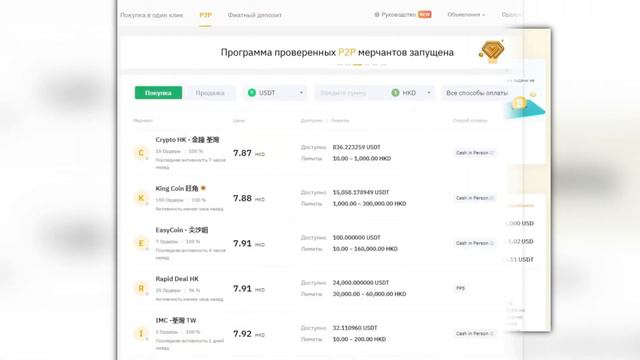Click available amount '24,000.000000 USDT'
This screenshot has height=360, width=640.
tap(361, 282)
